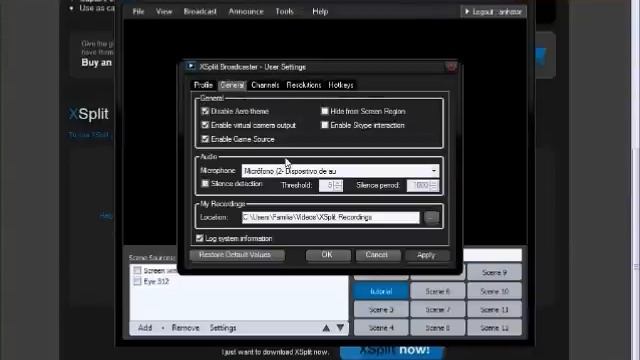640x360 pixels.
Task: Click the Silence period stepper arrows
Action: click(x=434, y=185)
